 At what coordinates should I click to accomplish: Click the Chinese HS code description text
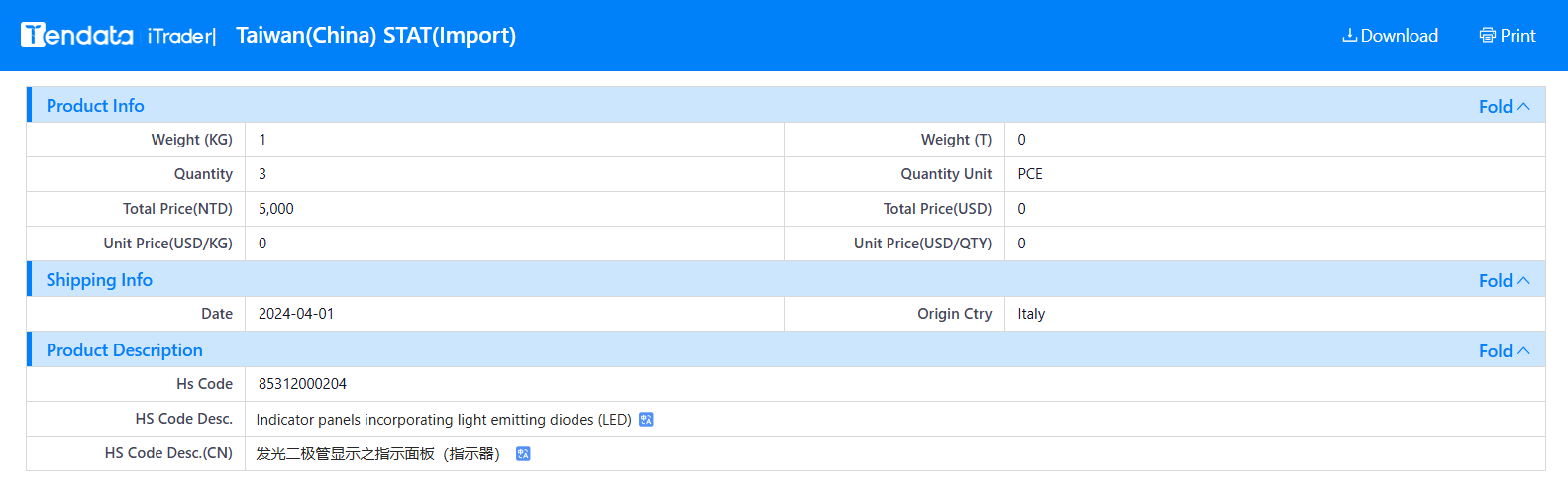[377, 454]
